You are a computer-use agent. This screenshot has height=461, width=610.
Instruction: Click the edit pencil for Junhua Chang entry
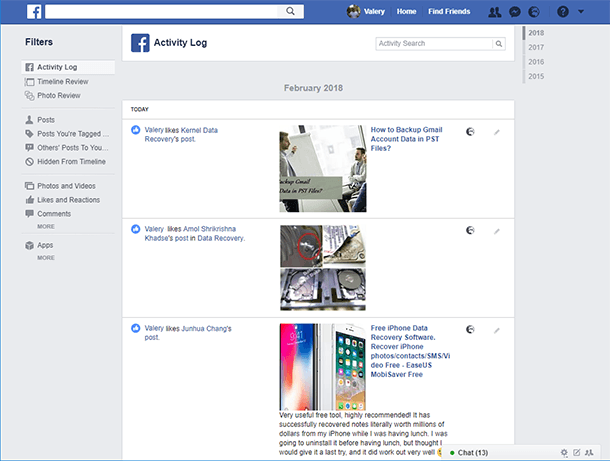[x=497, y=331]
